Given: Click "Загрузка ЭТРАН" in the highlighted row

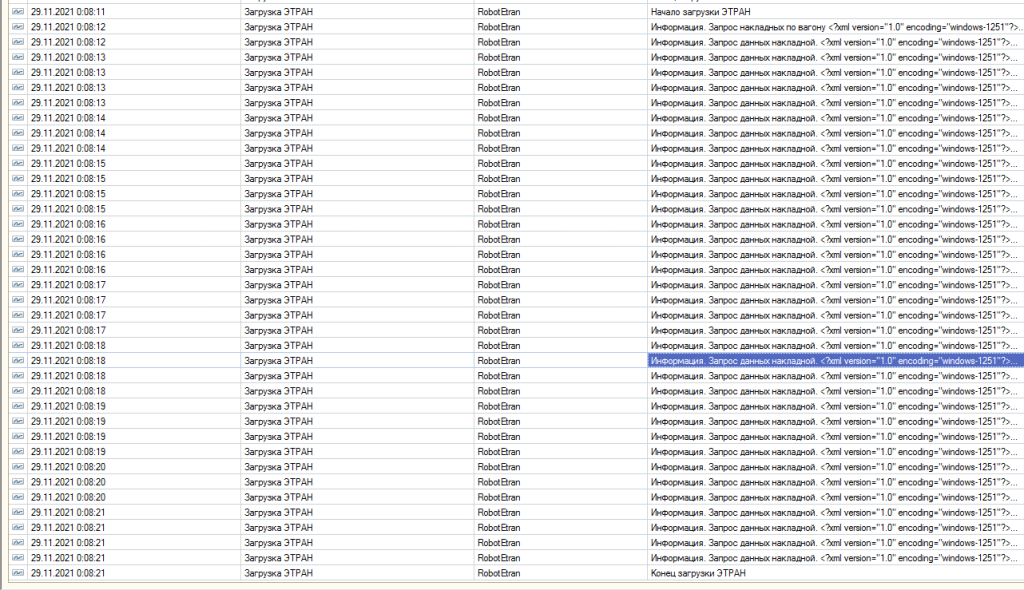Looking at the screenshot, I should (x=278, y=361).
